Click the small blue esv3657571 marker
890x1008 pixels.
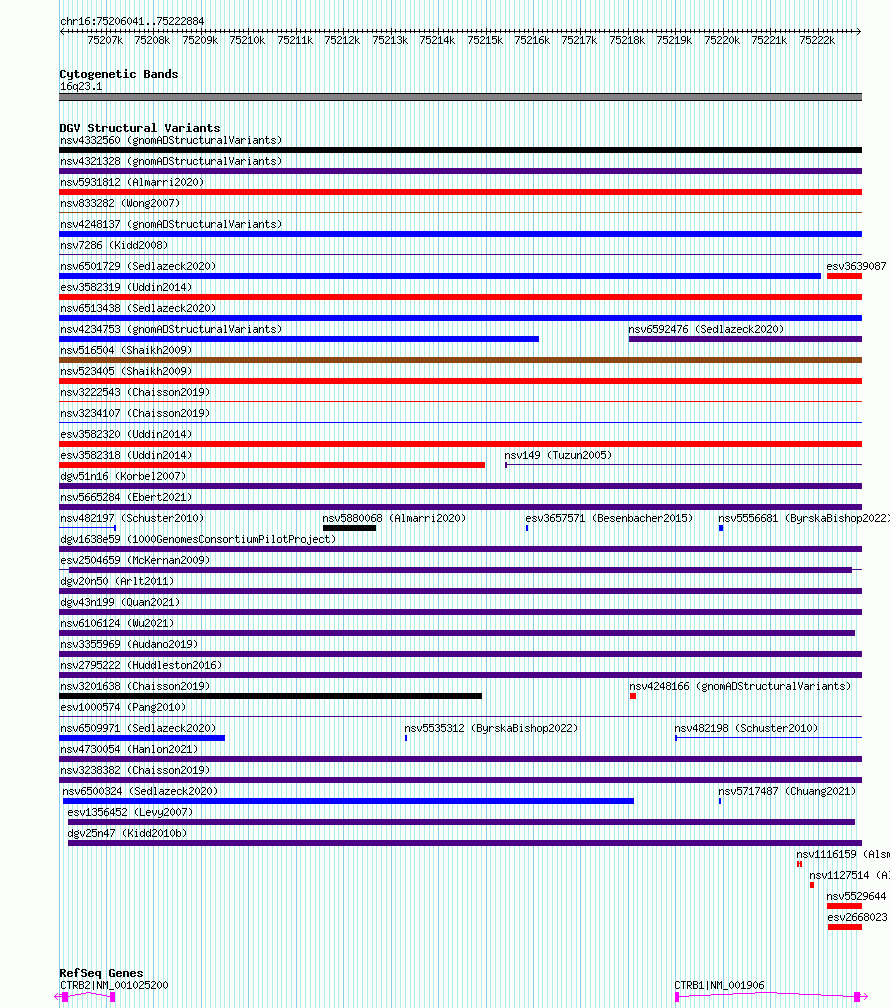pyautogui.click(x=527, y=528)
